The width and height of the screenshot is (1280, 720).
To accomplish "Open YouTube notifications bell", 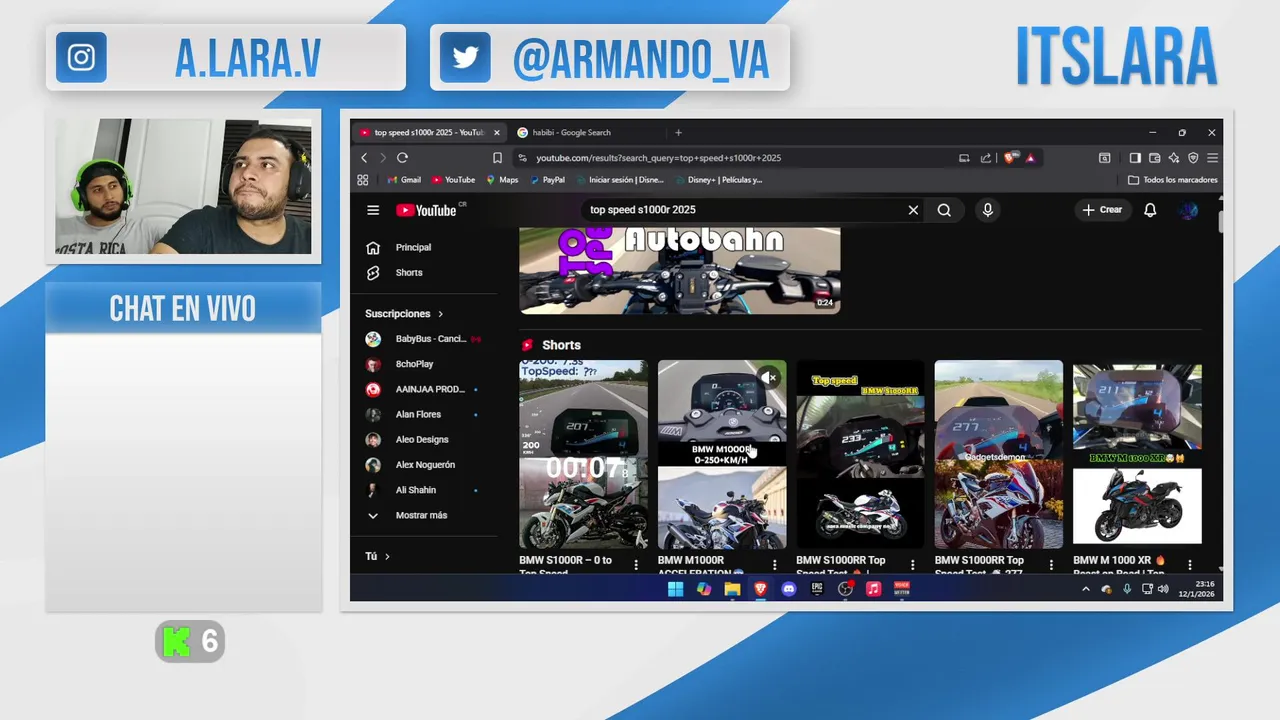I will 1150,210.
